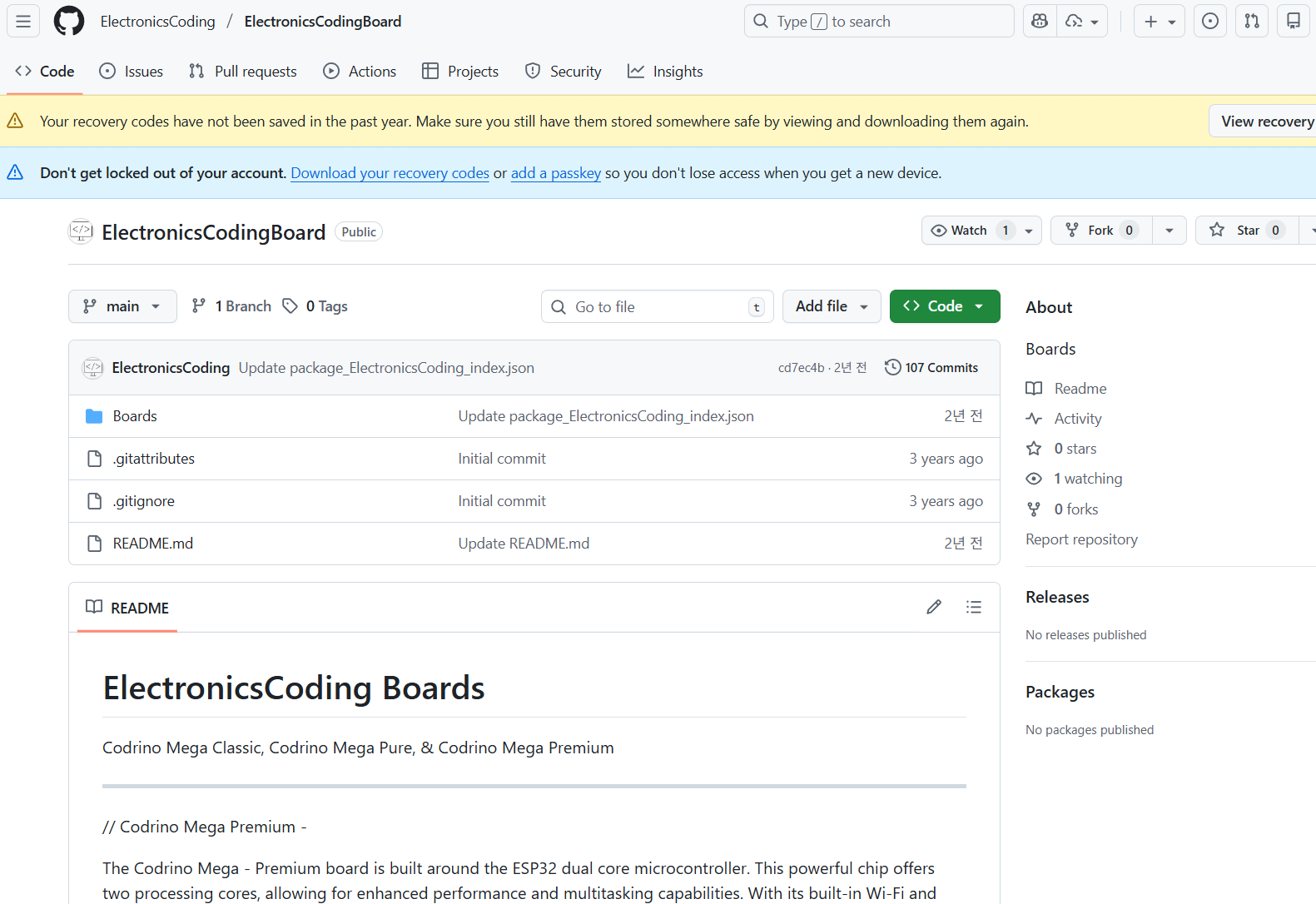Go to GitHub homepage via Octocat logo

coord(69,22)
